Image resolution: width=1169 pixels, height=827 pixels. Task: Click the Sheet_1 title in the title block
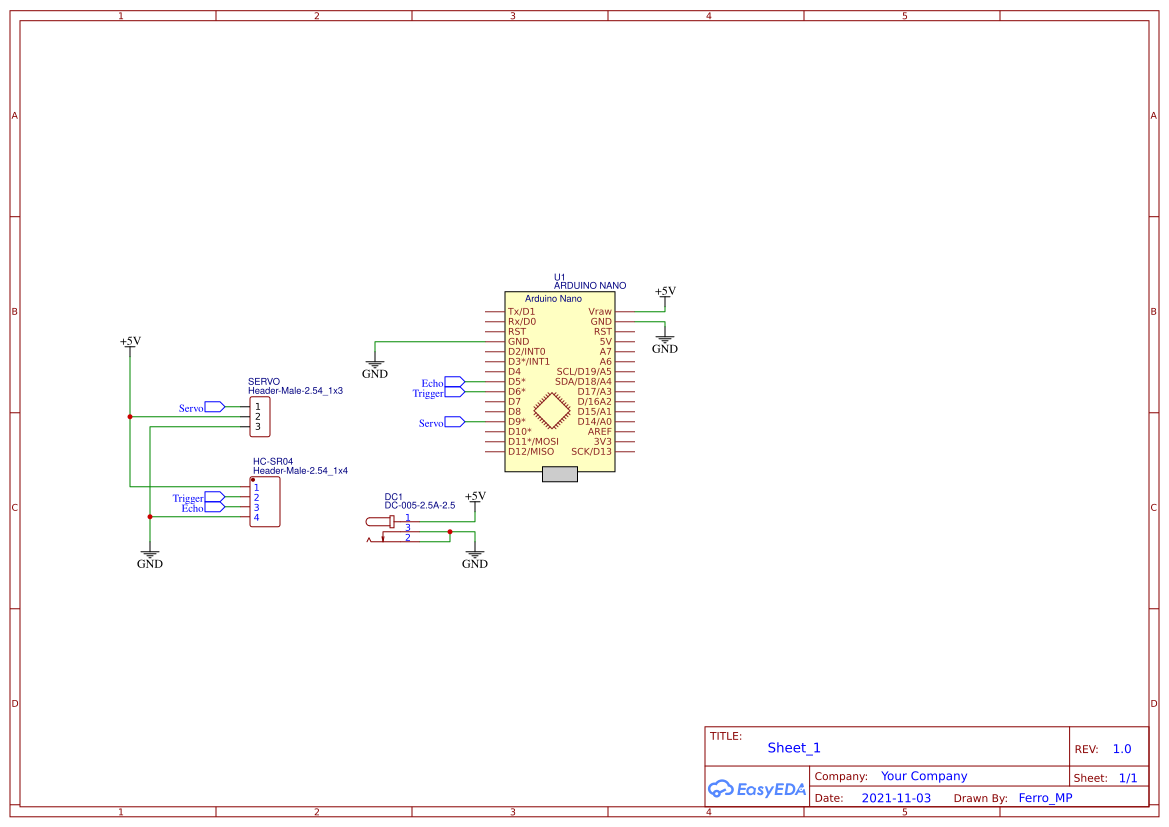(793, 747)
